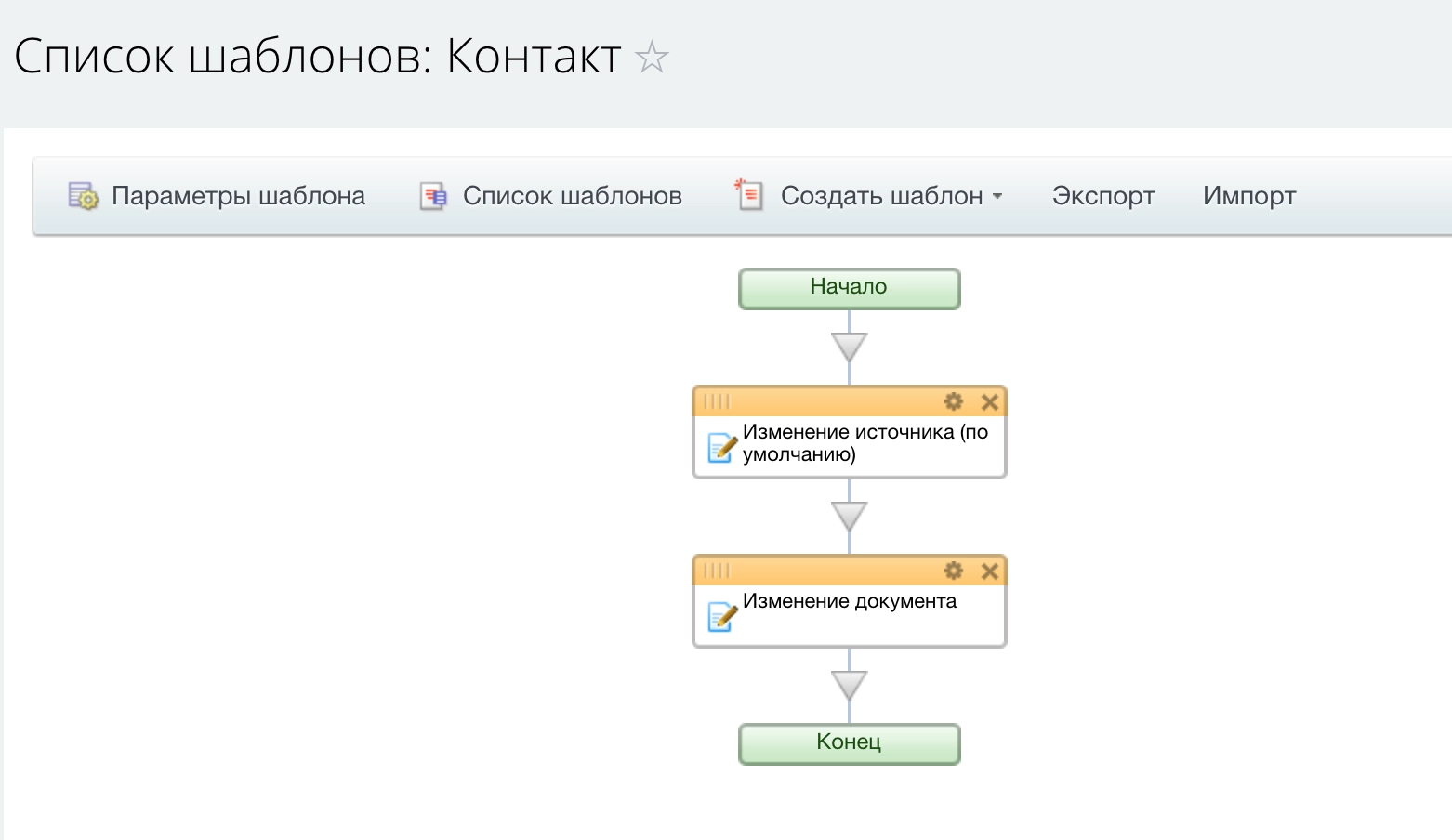Click insertion arrow below Начало node
This screenshot has height=840, width=1452.
pos(850,348)
